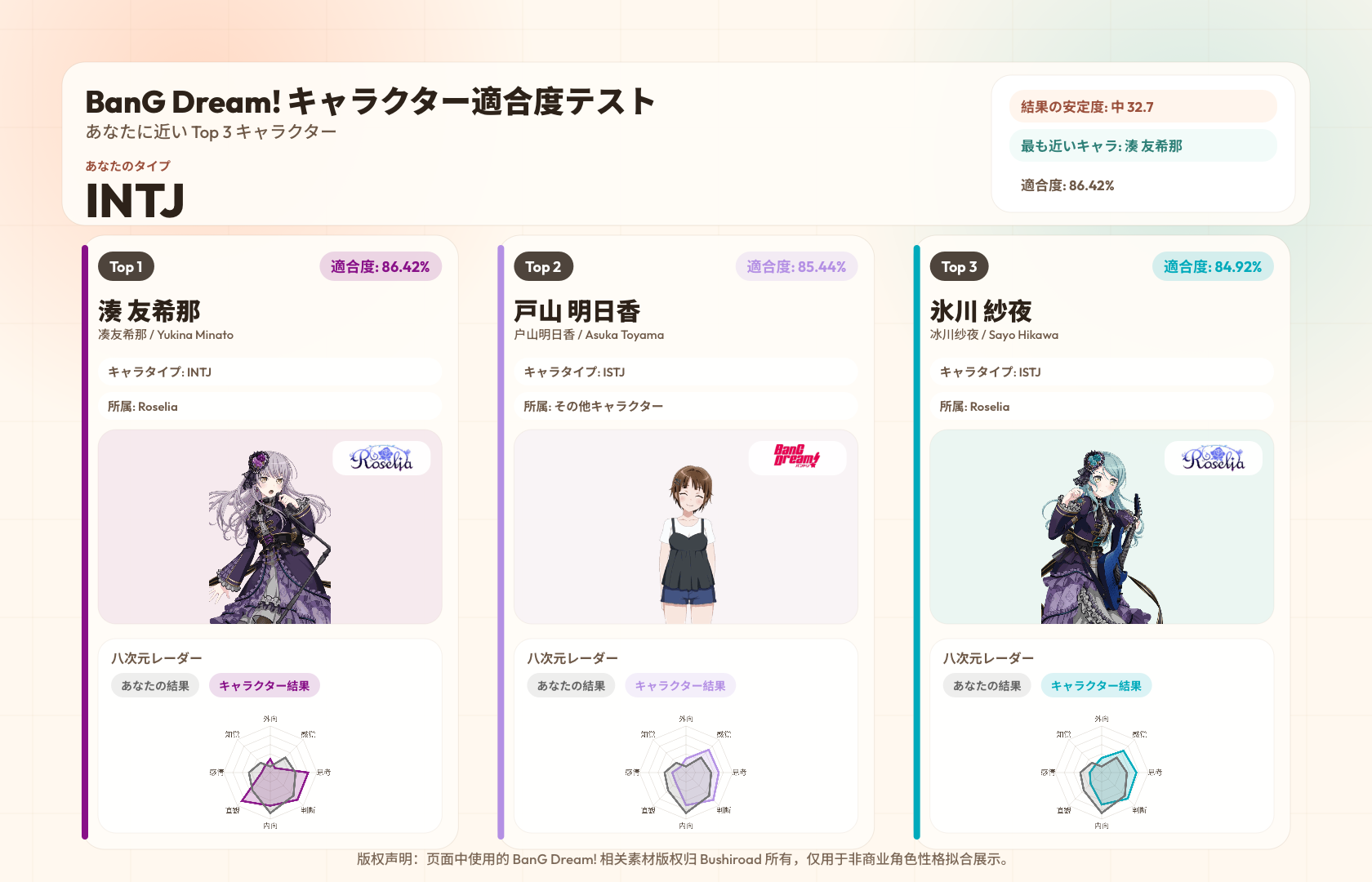Select the Top 1 rank badge
Image resolution: width=1372 pixels, height=882 pixels.
tap(127, 267)
